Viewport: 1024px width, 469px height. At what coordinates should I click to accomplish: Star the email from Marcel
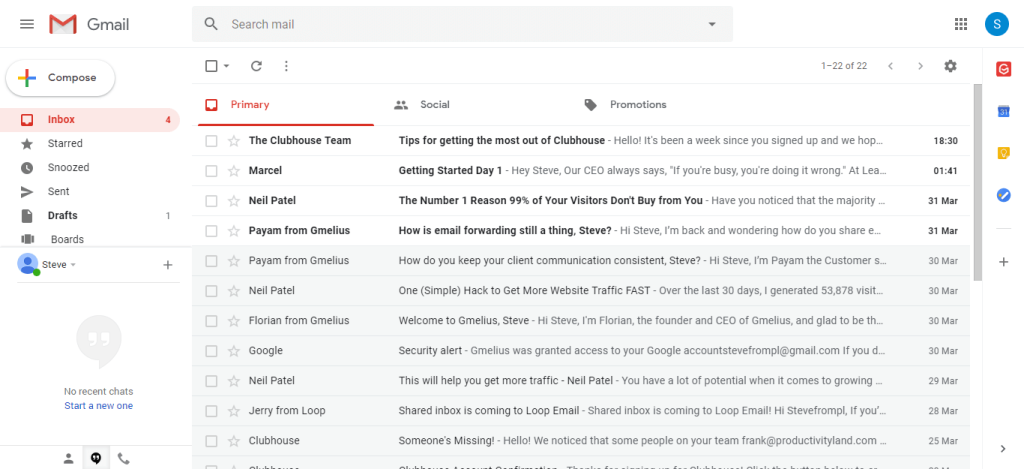pos(234,171)
